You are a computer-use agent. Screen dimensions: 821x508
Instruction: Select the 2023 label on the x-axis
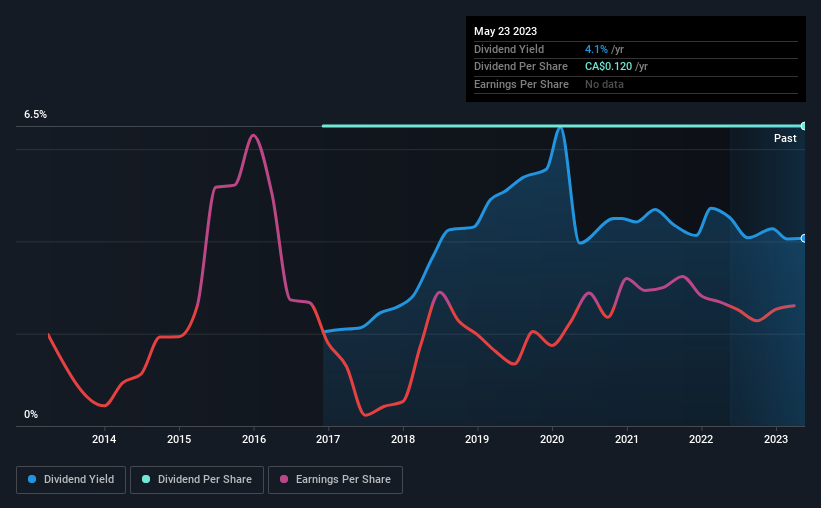pyautogui.click(x=776, y=439)
